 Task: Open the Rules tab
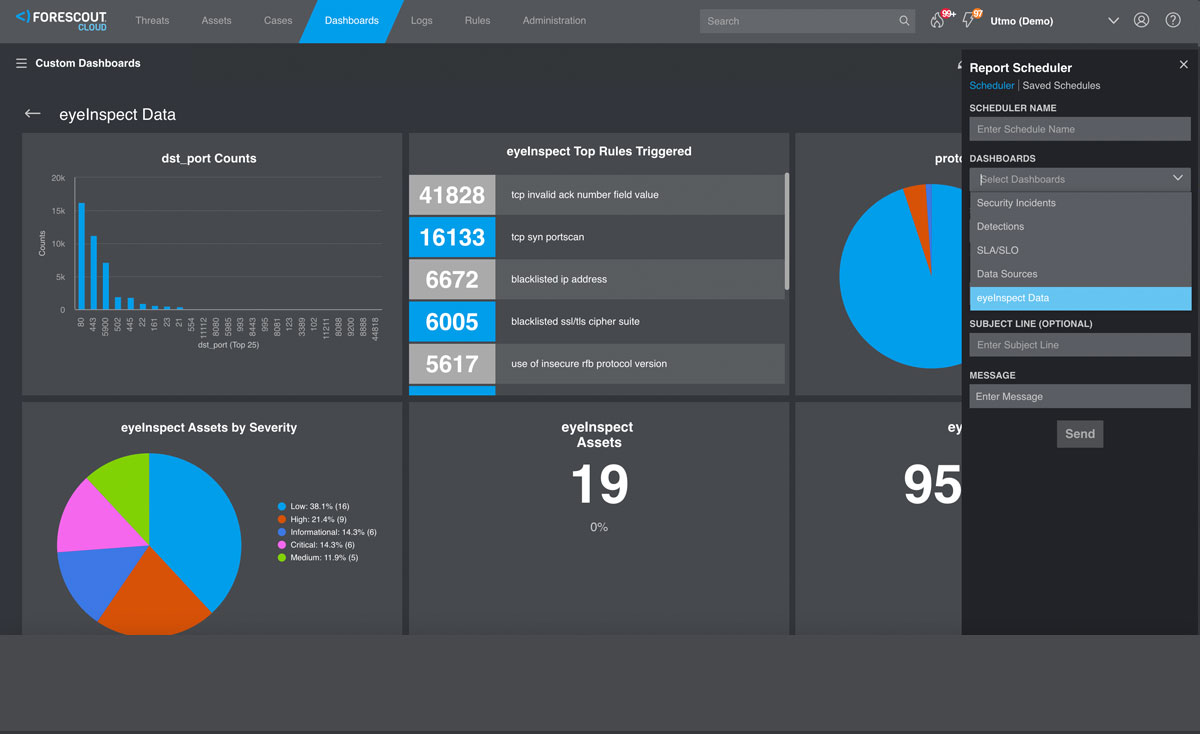point(478,21)
